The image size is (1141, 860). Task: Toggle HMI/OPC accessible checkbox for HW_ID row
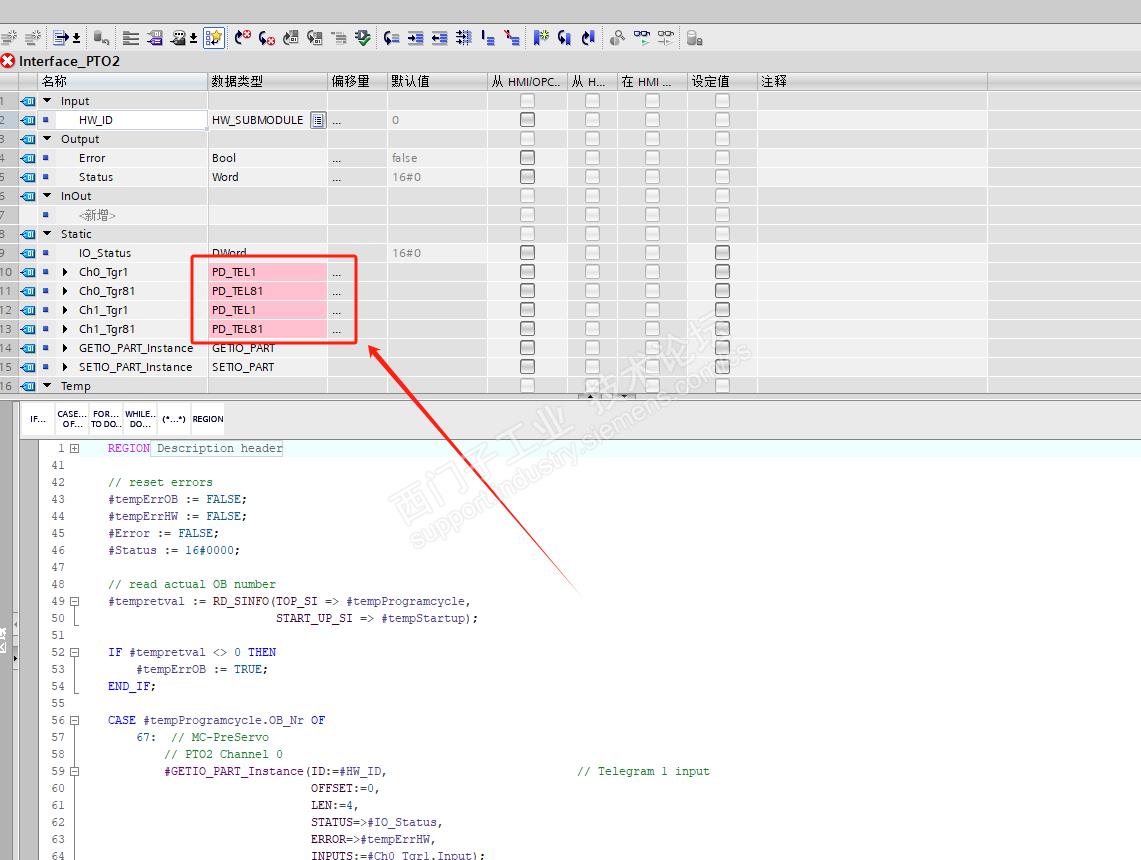tap(527, 120)
